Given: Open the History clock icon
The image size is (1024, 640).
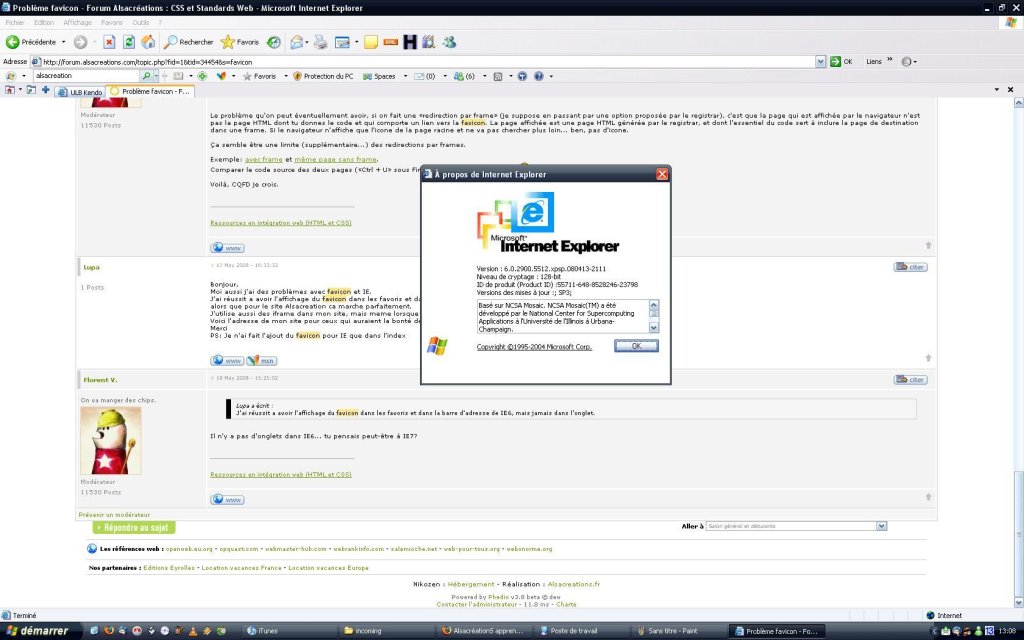Looking at the screenshot, I should [274, 42].
